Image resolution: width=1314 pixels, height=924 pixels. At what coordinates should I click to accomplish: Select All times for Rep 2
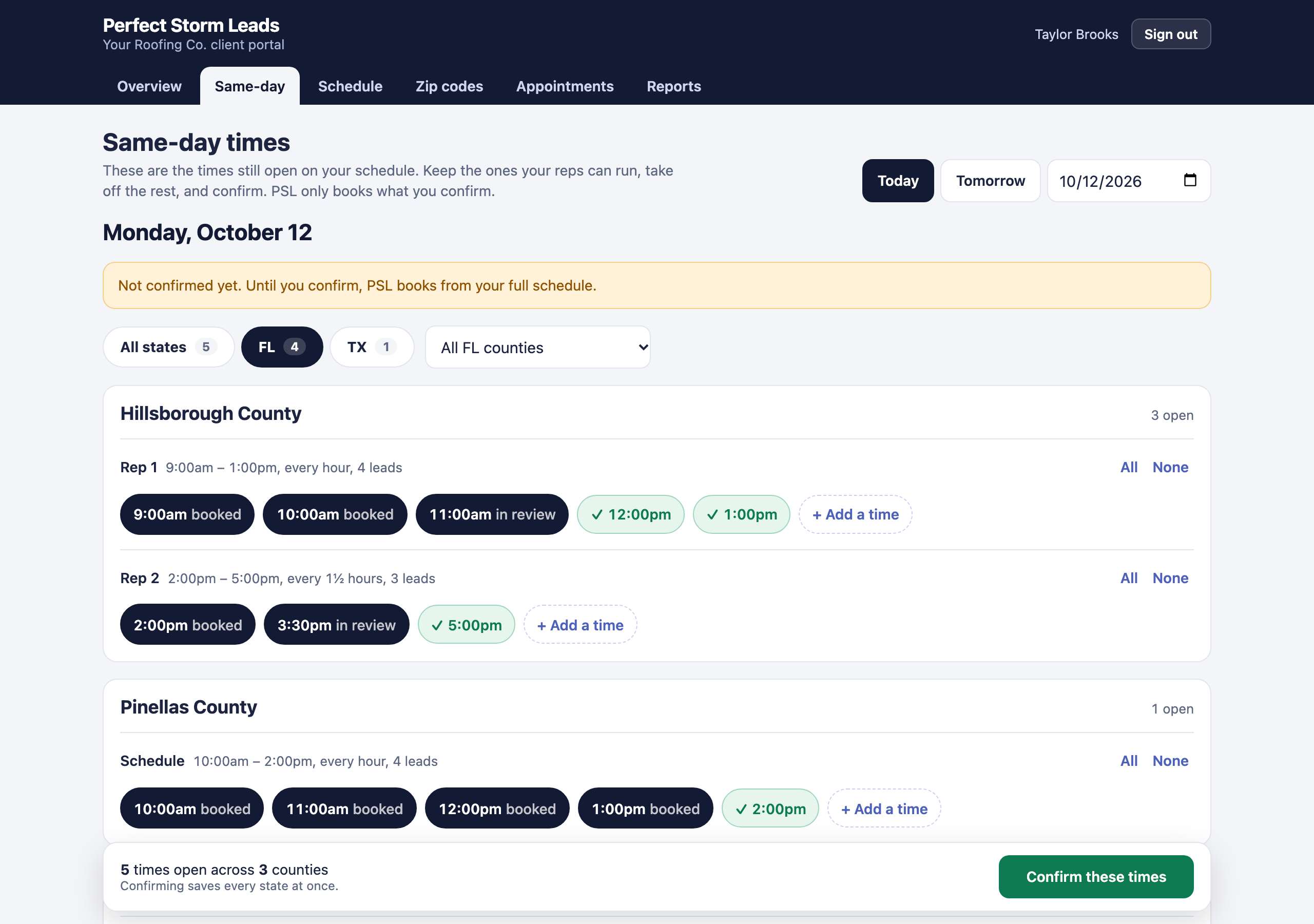click(x=1129, y=578)
